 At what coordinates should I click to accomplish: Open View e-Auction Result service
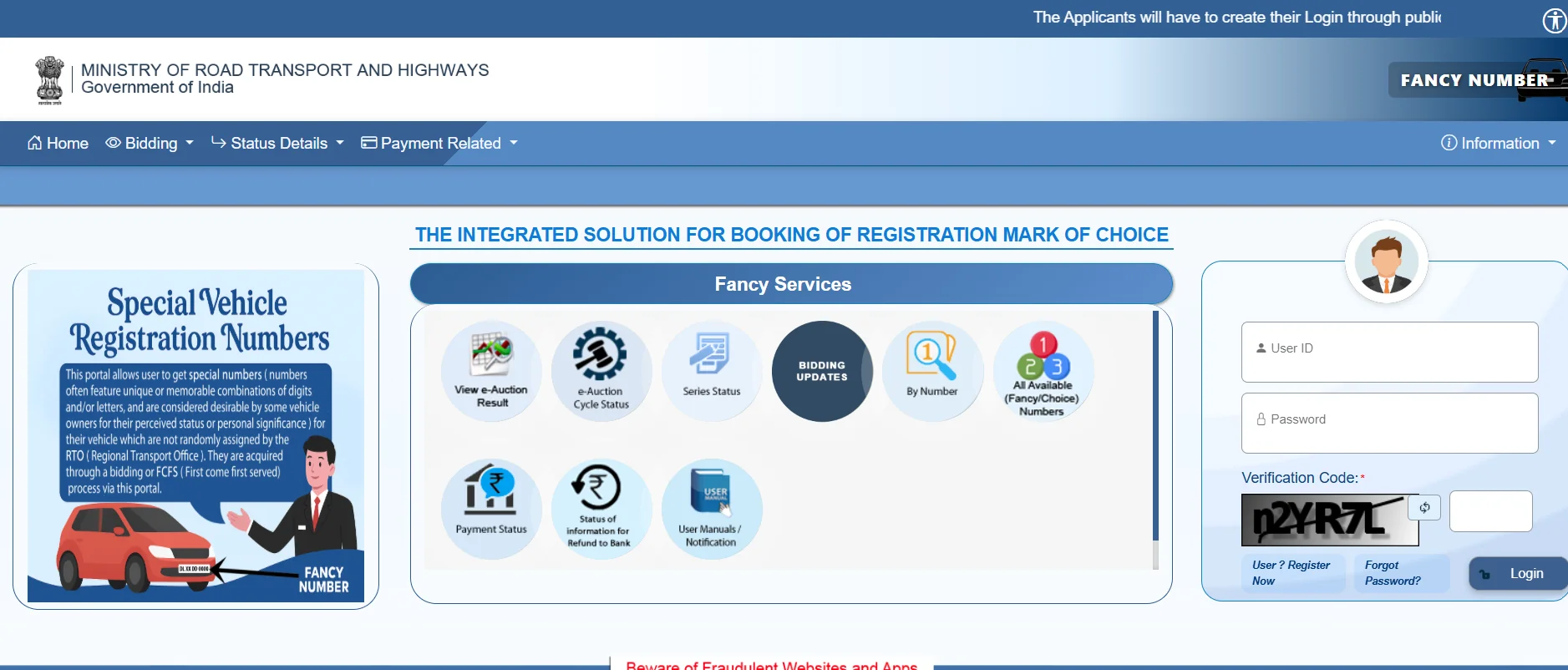coord(491,371)
